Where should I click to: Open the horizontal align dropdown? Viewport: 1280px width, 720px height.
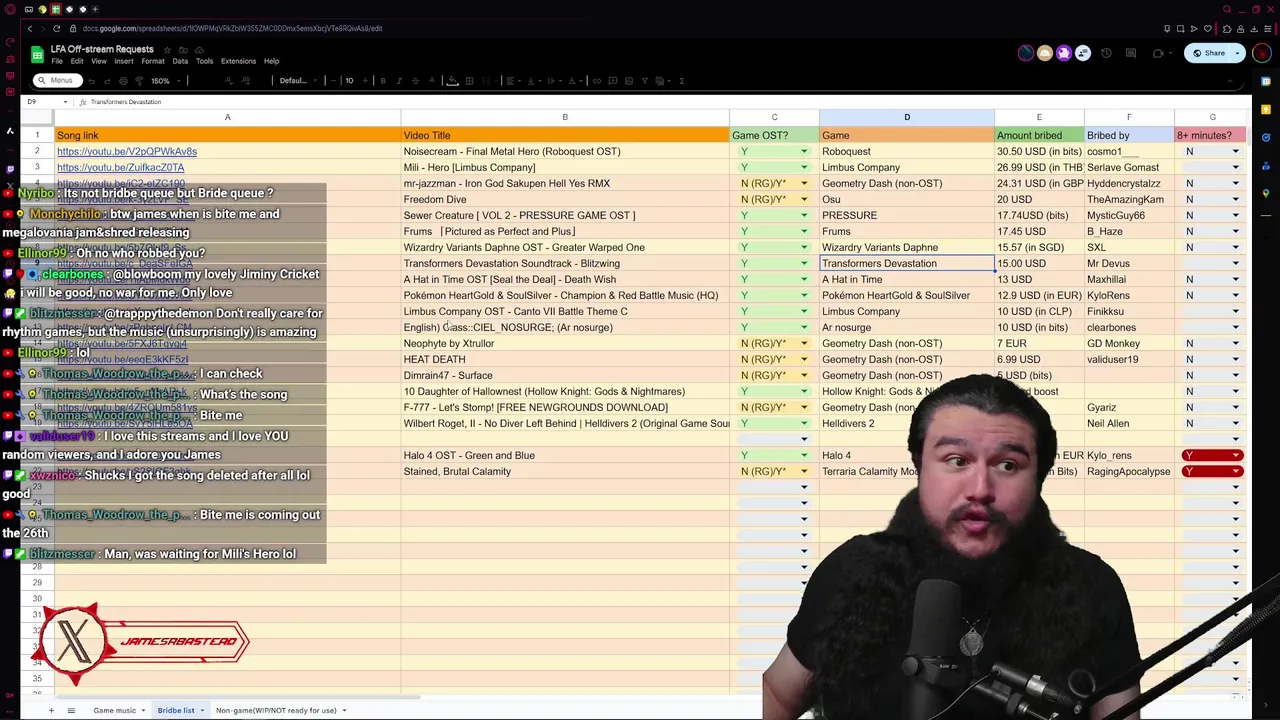514,81
